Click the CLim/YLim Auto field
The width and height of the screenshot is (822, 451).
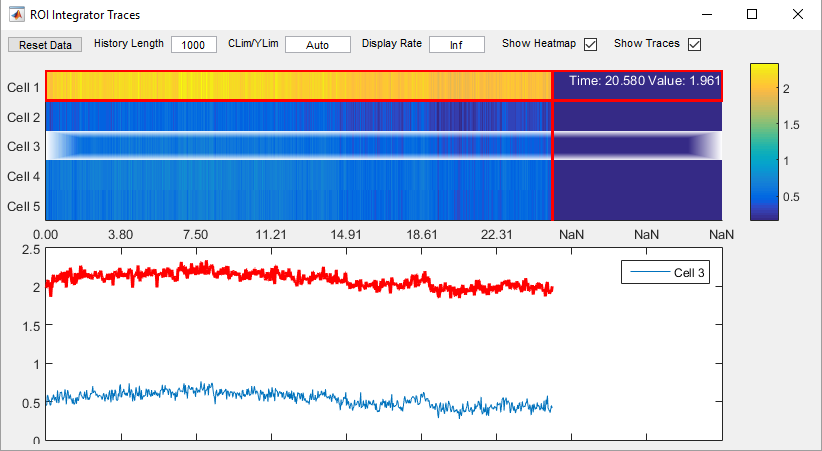(x=317, y=45)
